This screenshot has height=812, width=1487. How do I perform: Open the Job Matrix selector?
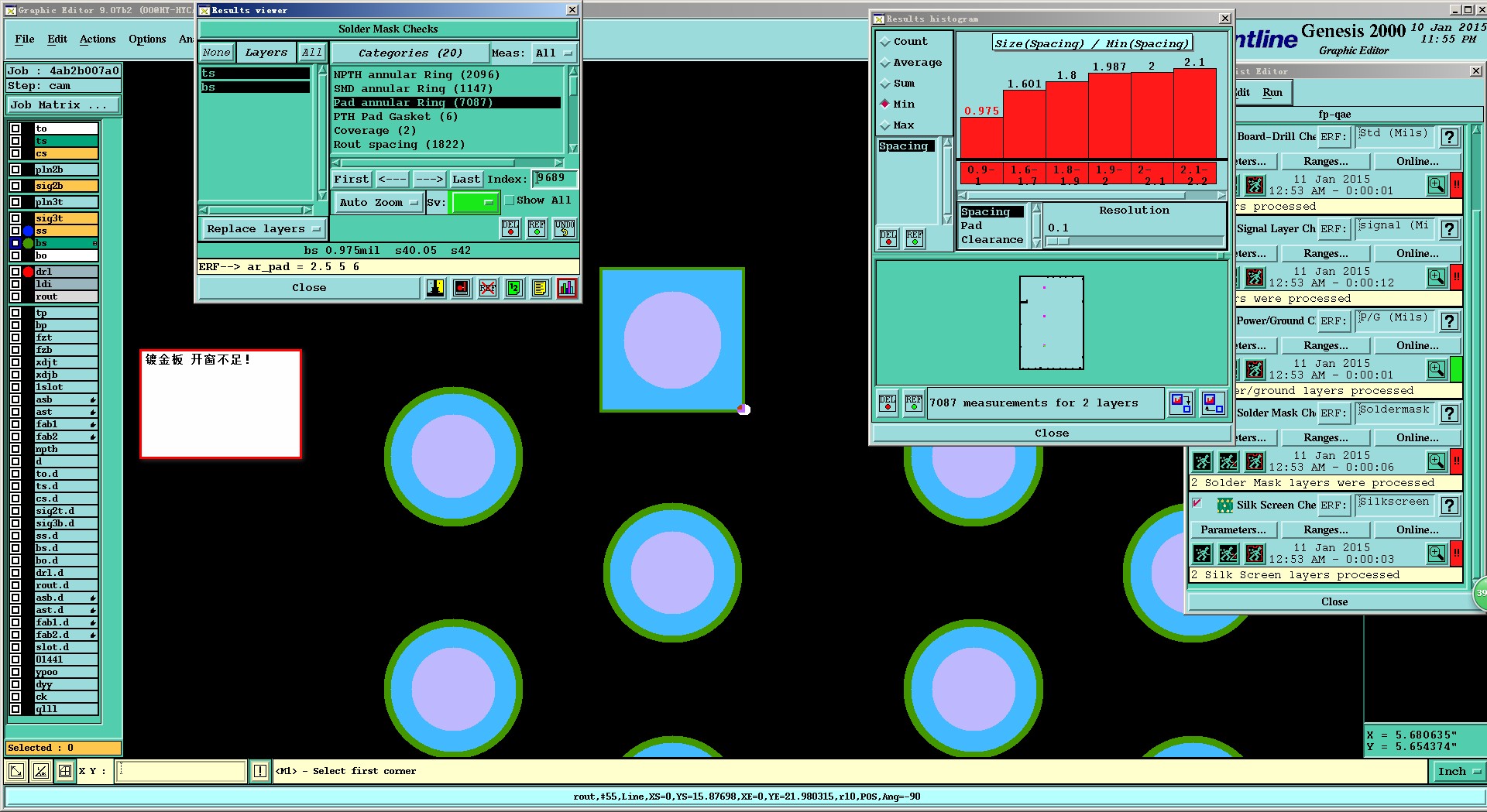pyautogui.click(x=64, y=105)
